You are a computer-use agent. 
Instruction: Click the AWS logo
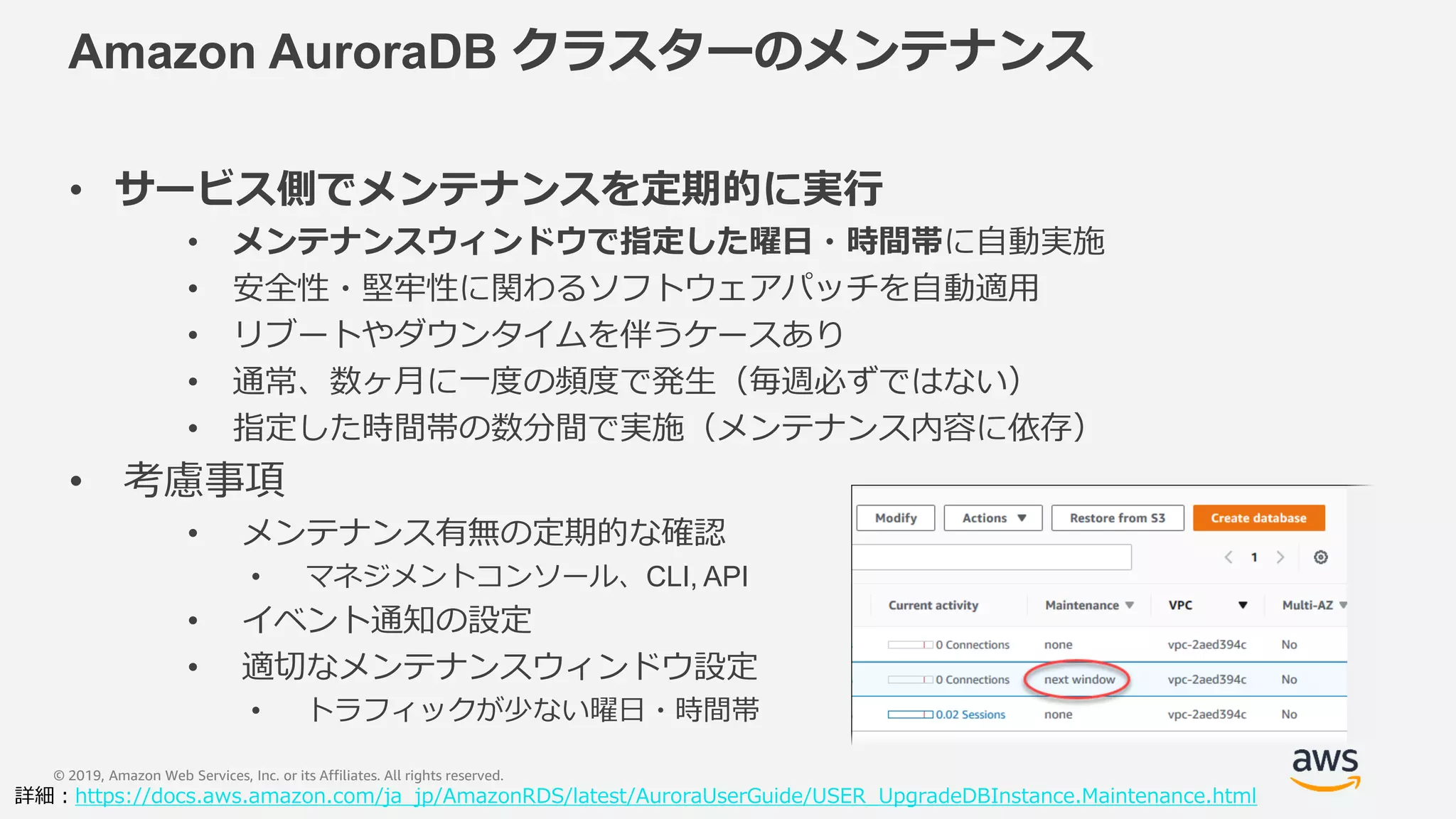click(1325, 769)
